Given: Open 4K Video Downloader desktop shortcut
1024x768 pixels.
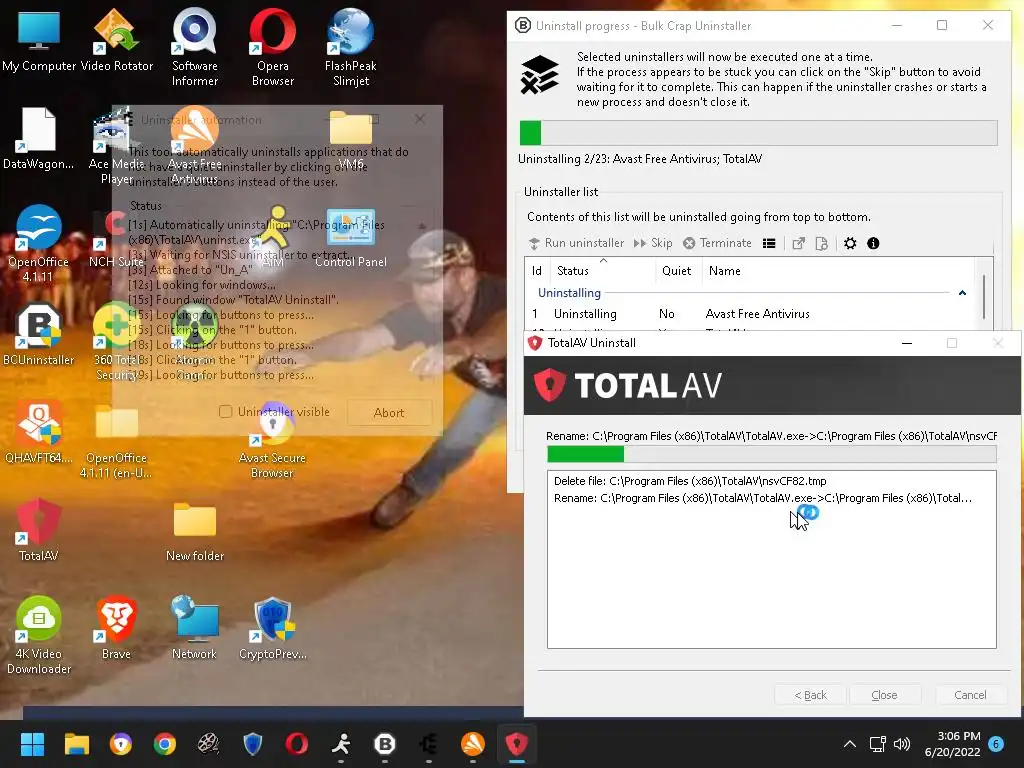Looking at the screenshot, I should (39, 635).
